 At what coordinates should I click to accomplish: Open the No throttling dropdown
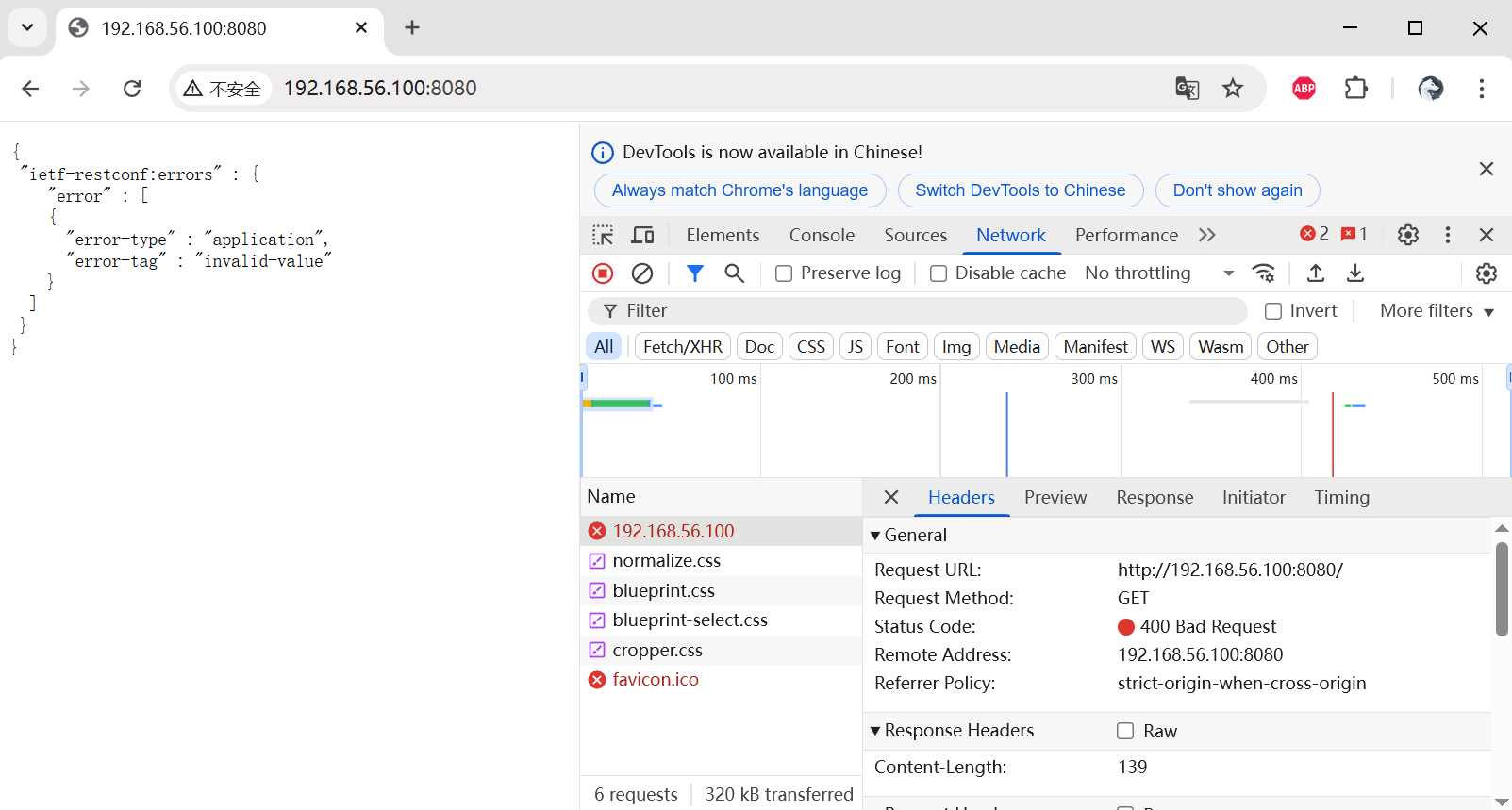1159,273
